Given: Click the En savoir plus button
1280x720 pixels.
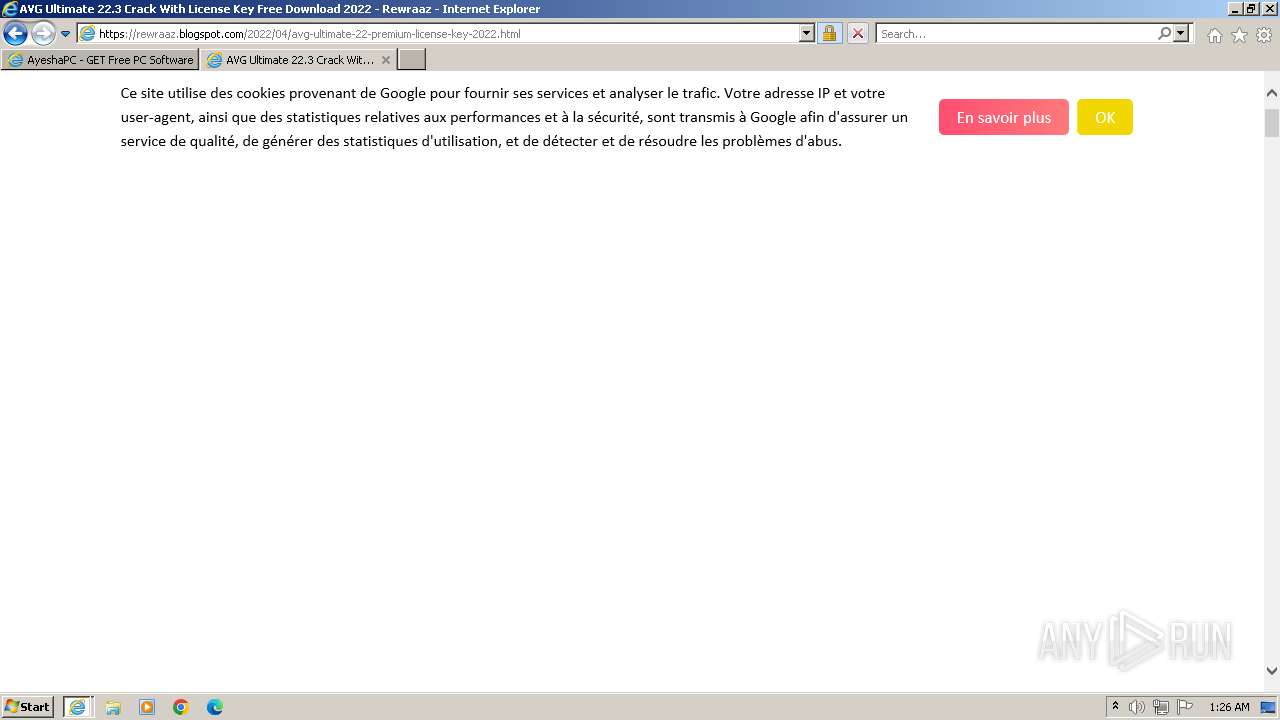Looking at the screenshot, I should click(x=1003, y=117).
